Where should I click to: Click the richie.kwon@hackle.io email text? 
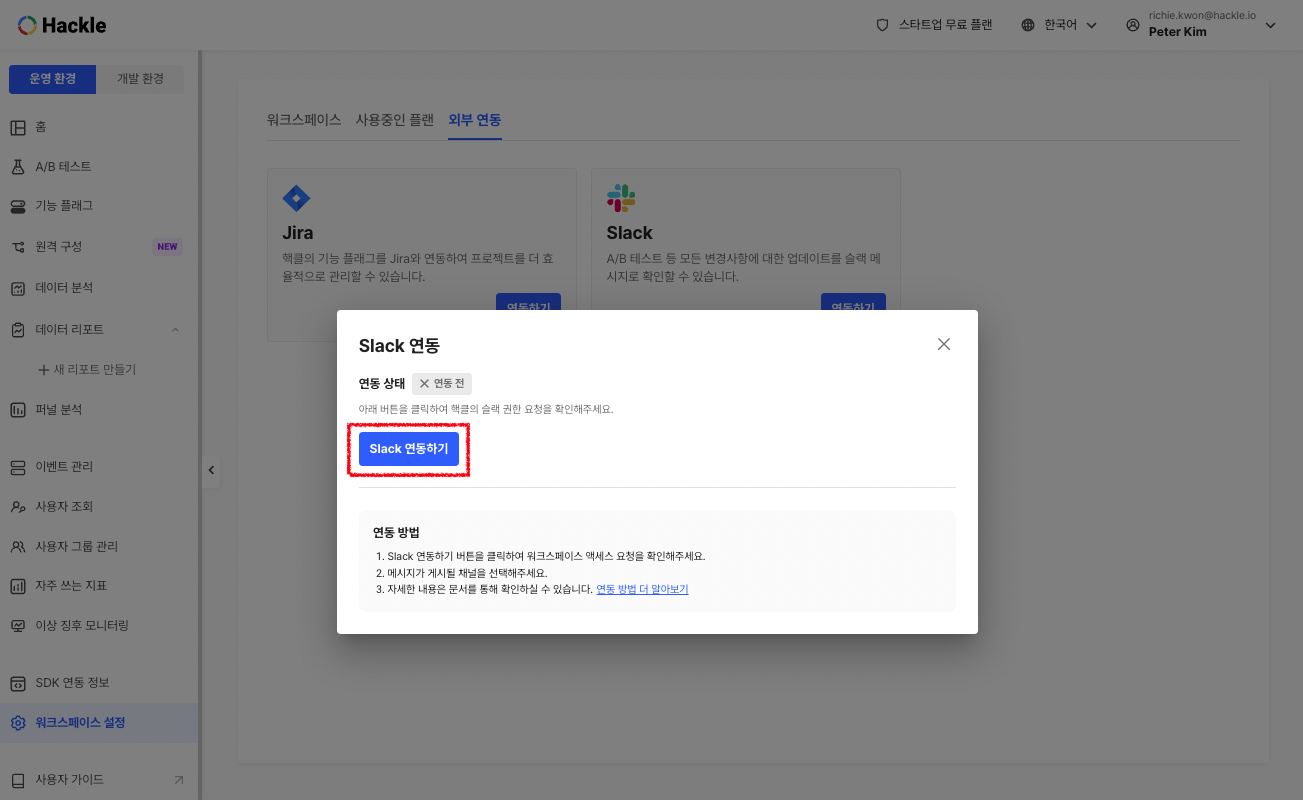click(x=1204, y=17)
